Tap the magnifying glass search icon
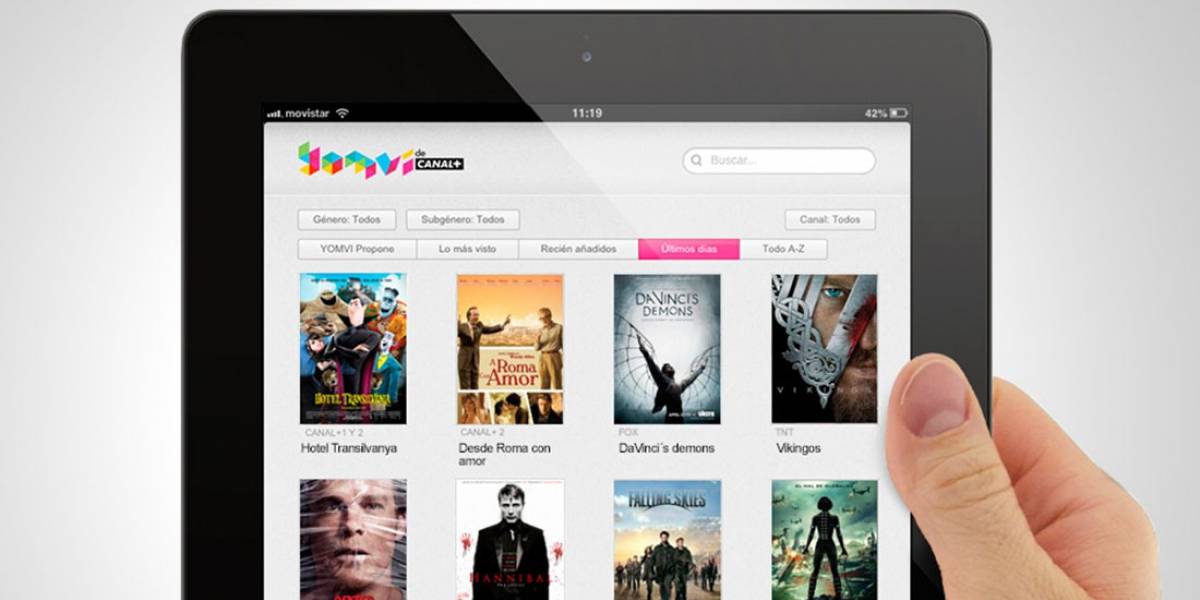1200x600 pixels. [x=697, y=160]
